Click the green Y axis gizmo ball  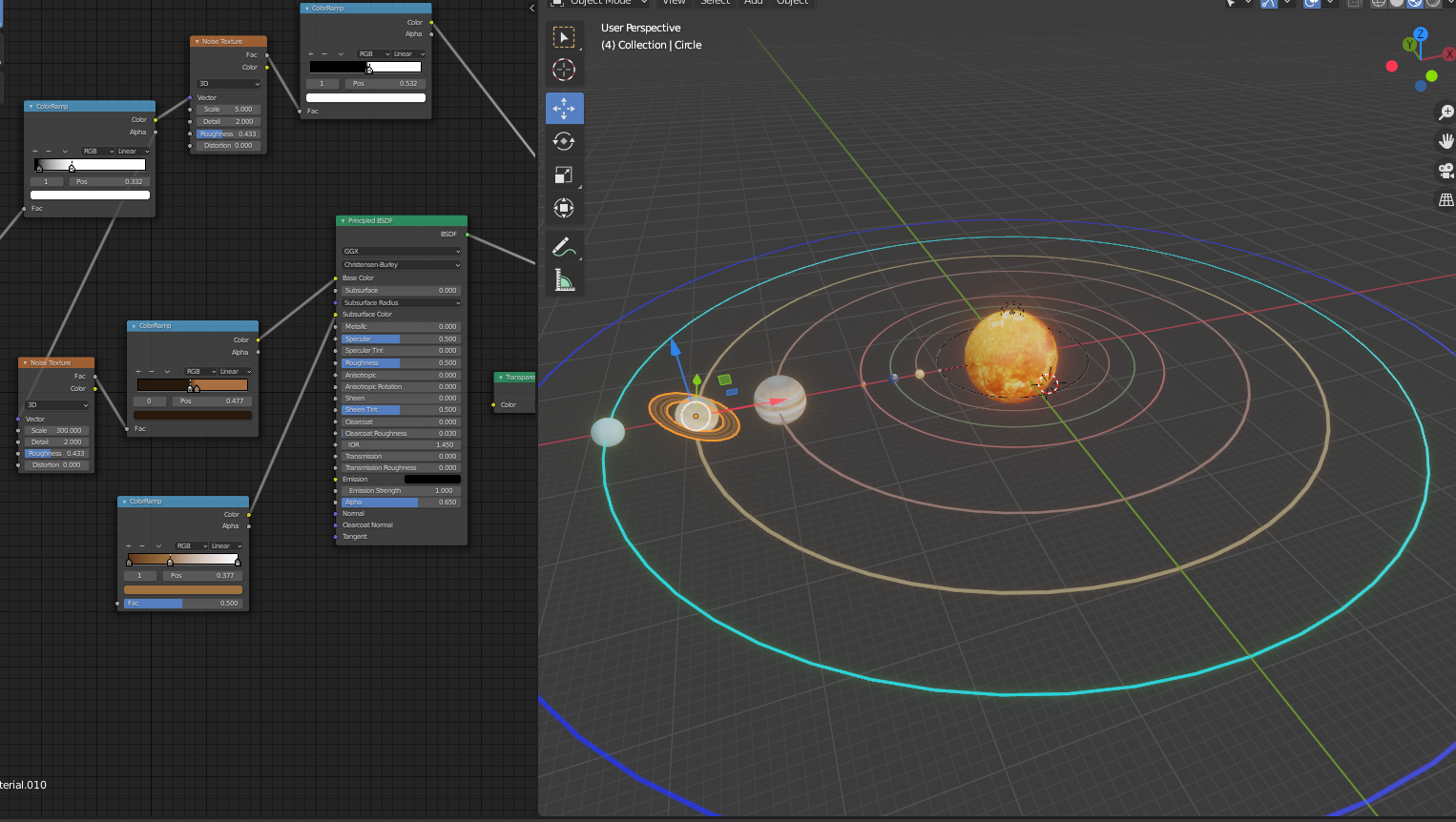[x=1409, y=45]
